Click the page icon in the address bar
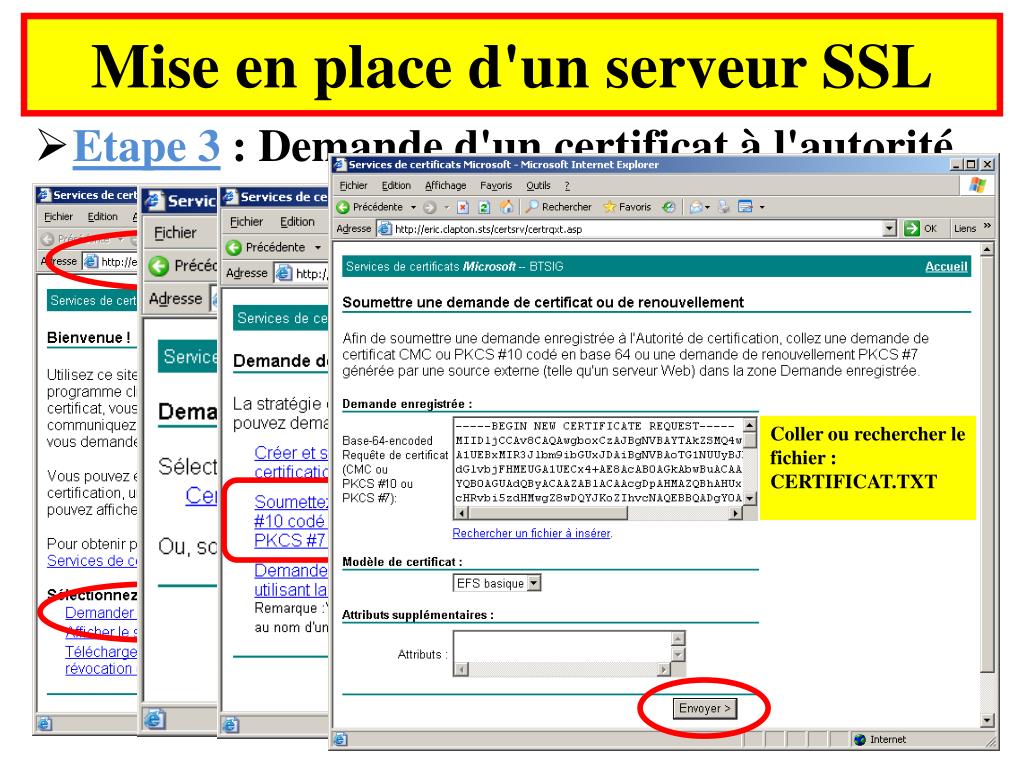This screenshot has height=768, width=1024. (x=385, y=229)
